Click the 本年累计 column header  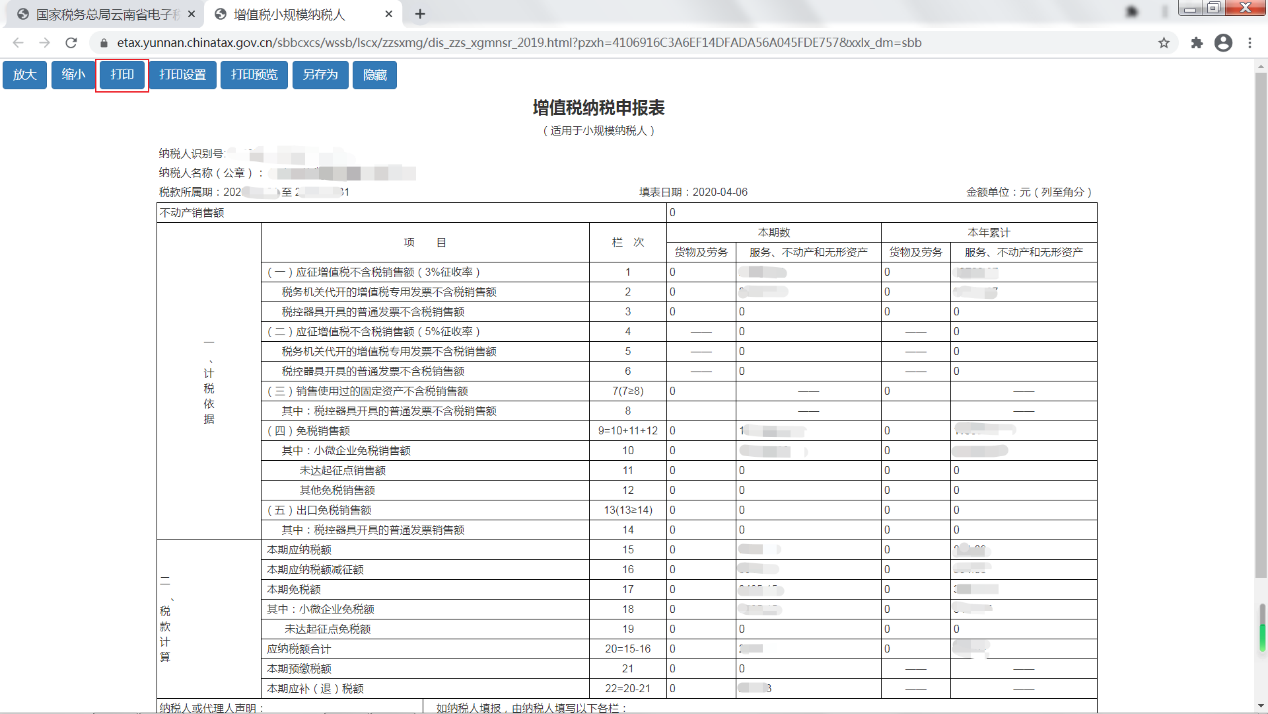(989, 232)
